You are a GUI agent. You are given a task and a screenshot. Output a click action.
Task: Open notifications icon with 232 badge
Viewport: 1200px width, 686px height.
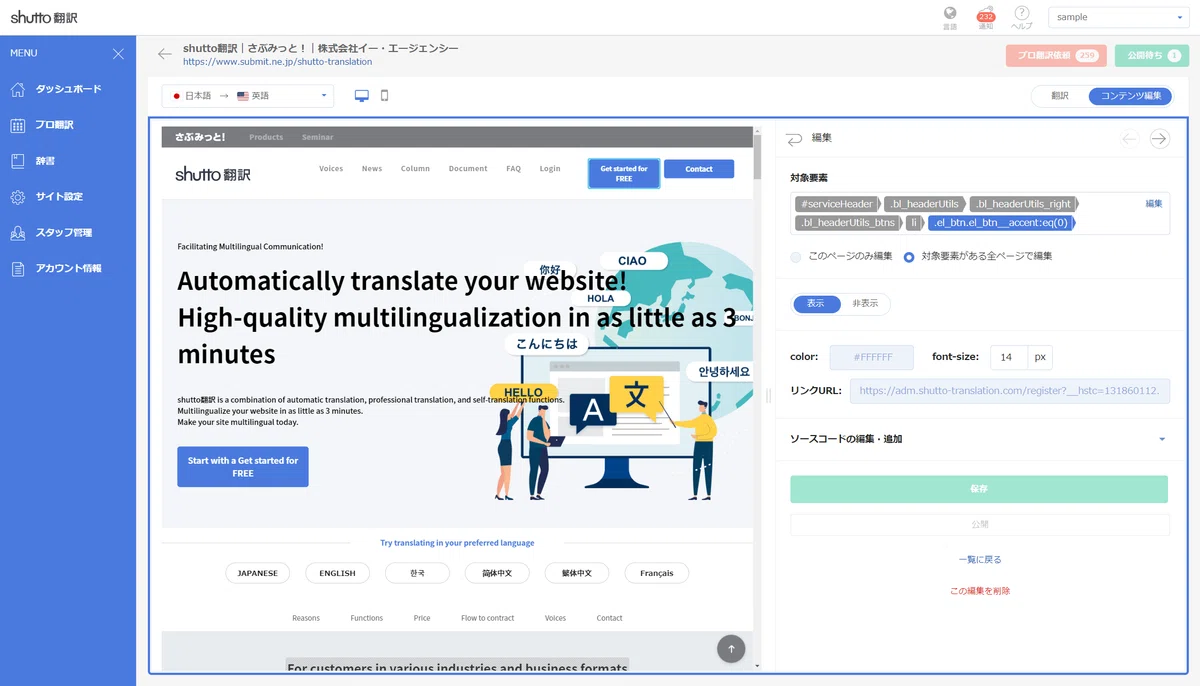tap(986, 15)
